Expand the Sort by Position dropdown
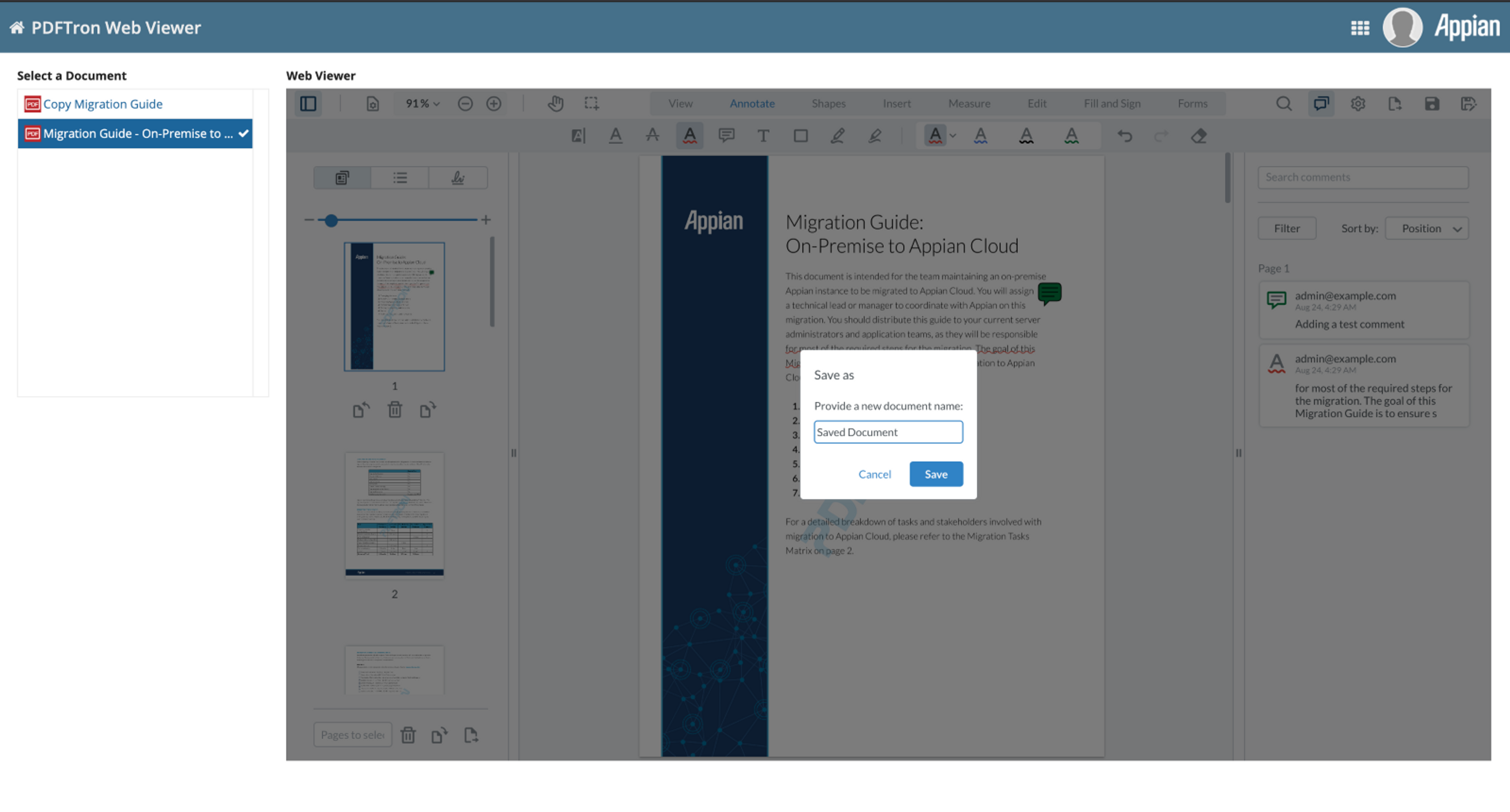 pyautogui.click(x=1426, y=228)
